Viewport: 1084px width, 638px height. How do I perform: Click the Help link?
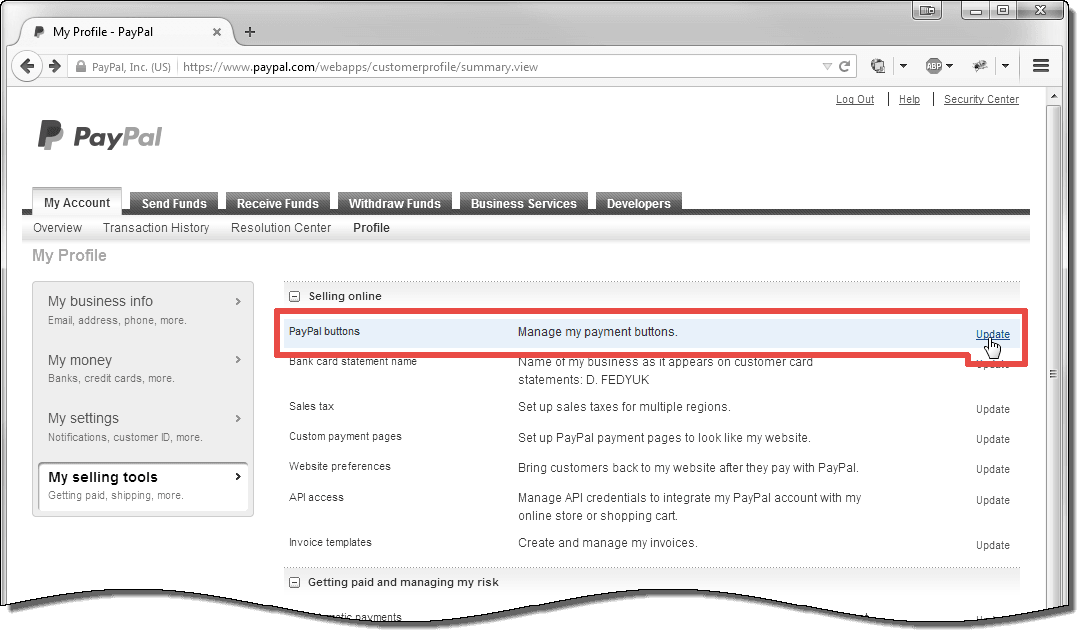click(910, 100)
